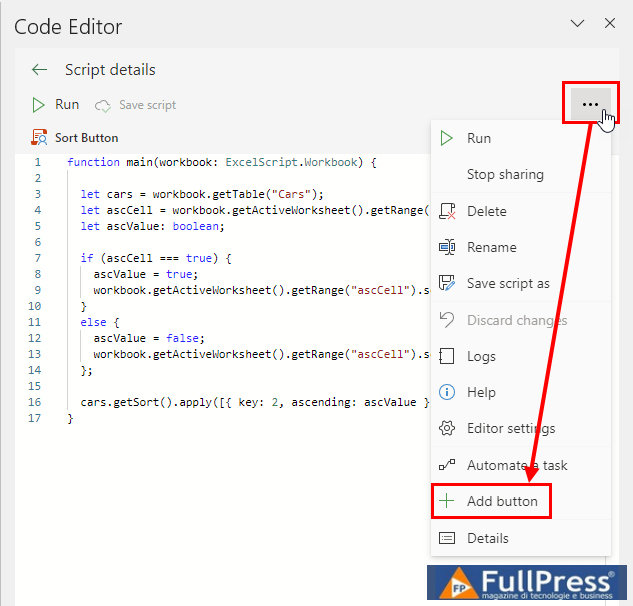Click the Logs icon in menu
633x606 pixels.
click(x=446, y=356)
